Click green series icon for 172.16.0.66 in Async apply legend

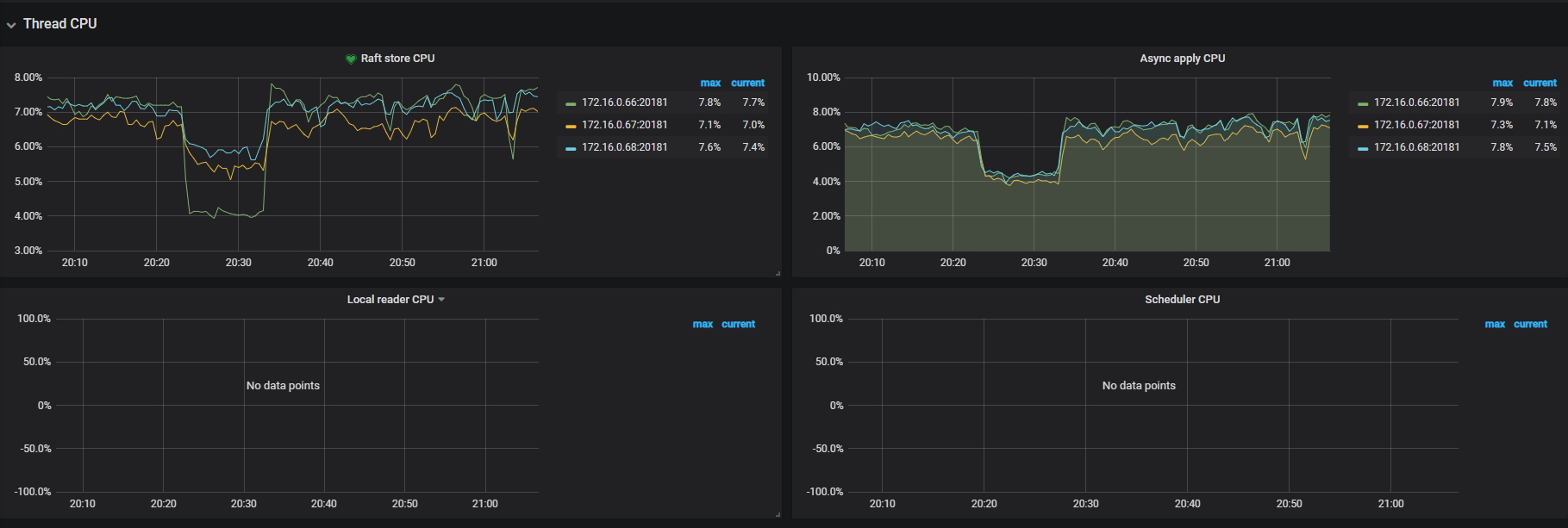pyautogui.click(x=1363, y=103)
